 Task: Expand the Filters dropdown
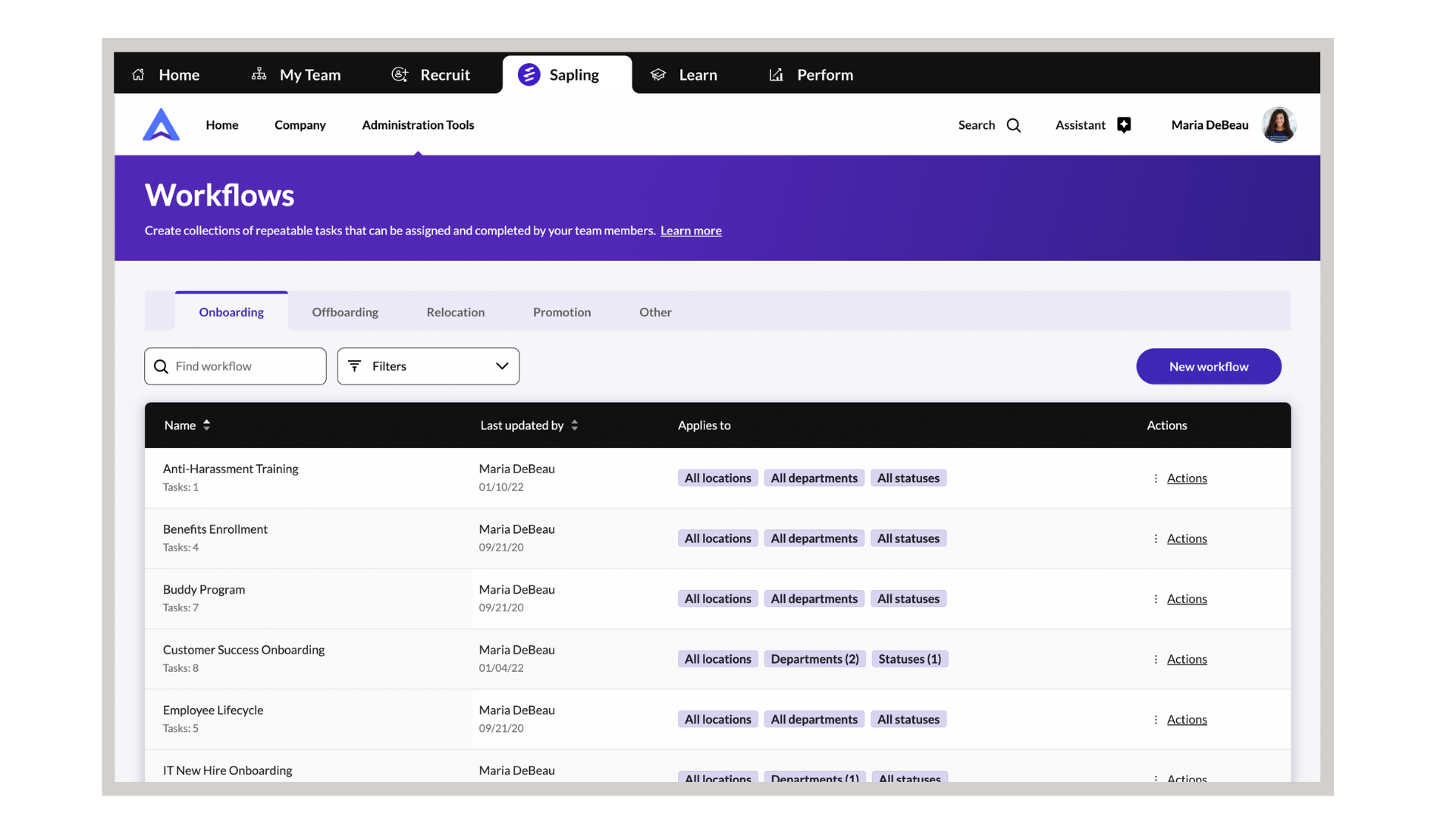coord(501,366)
